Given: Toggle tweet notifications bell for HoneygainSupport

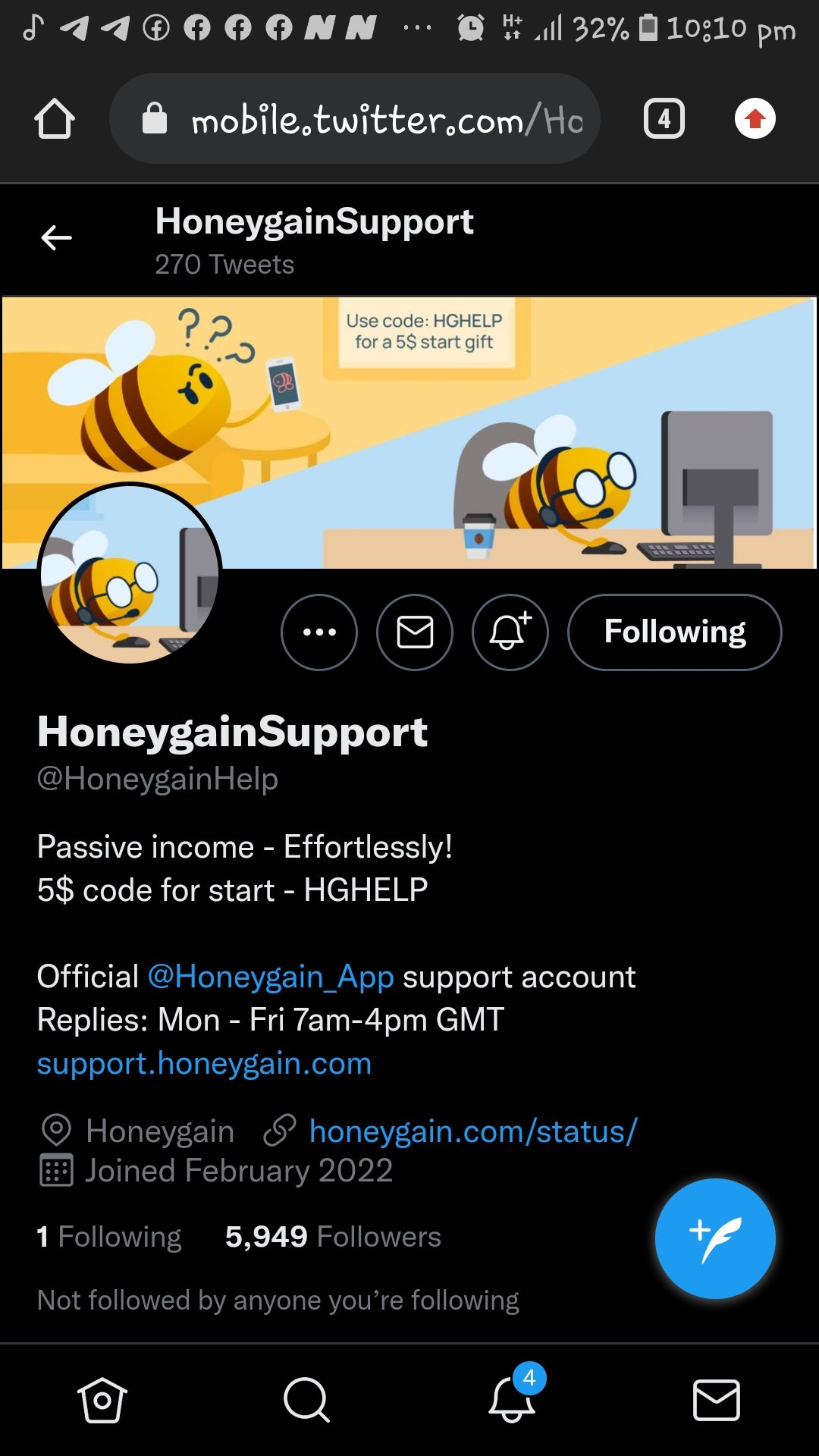Looking at the screenshot, I should pyautogui.click(x=510, y=632).
